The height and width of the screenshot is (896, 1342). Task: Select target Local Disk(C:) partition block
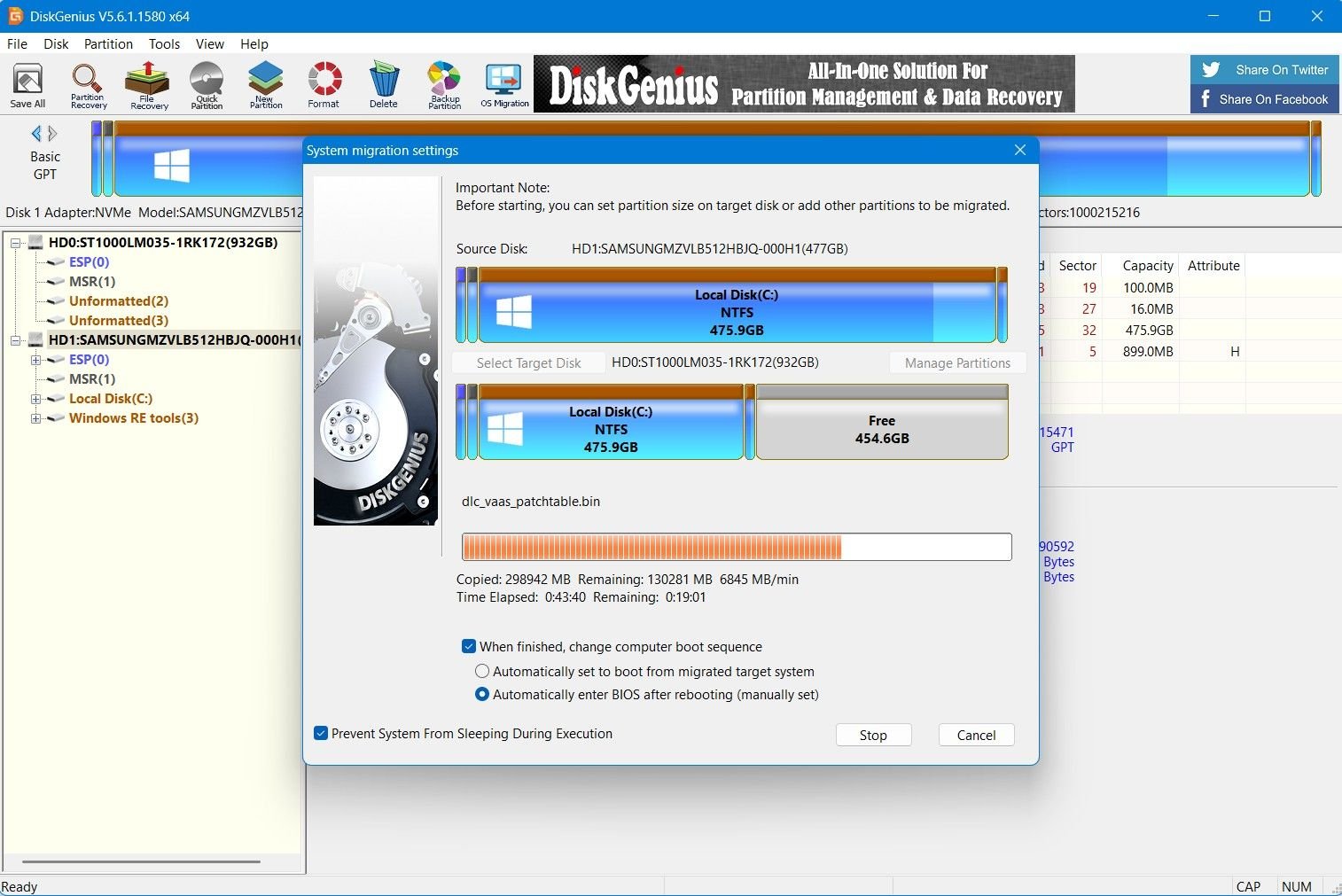pos(611,422)
